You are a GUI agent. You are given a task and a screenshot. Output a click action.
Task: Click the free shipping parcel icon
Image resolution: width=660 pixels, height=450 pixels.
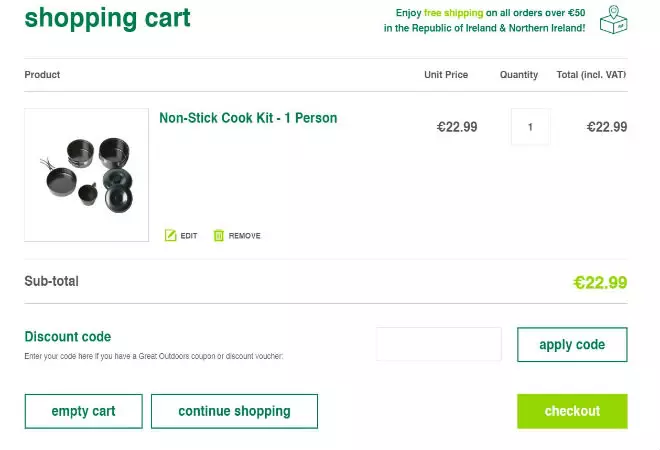pyautogui.click(x=613, y=19)
